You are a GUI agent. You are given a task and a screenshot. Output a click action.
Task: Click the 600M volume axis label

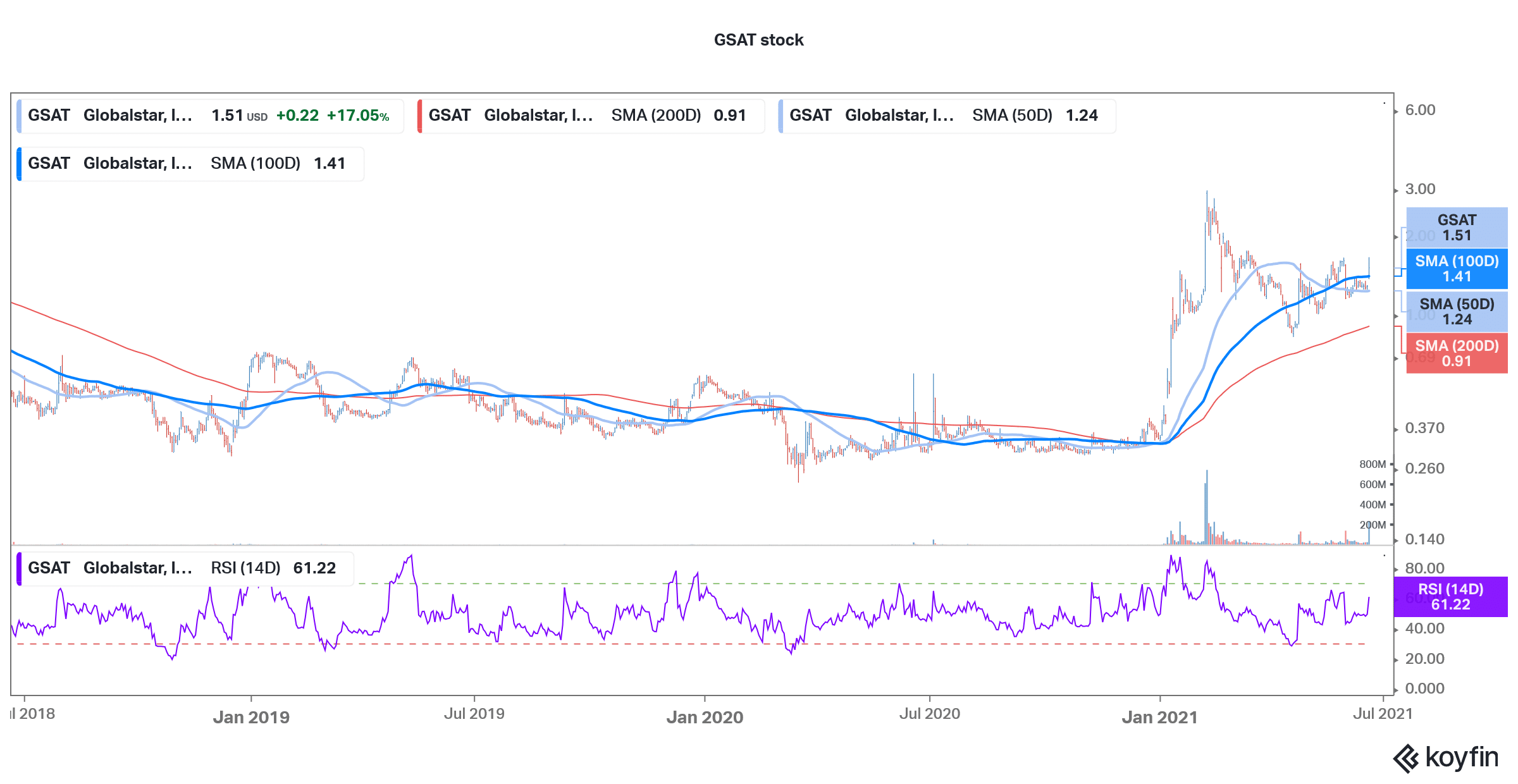click(x=1373, y=484)
